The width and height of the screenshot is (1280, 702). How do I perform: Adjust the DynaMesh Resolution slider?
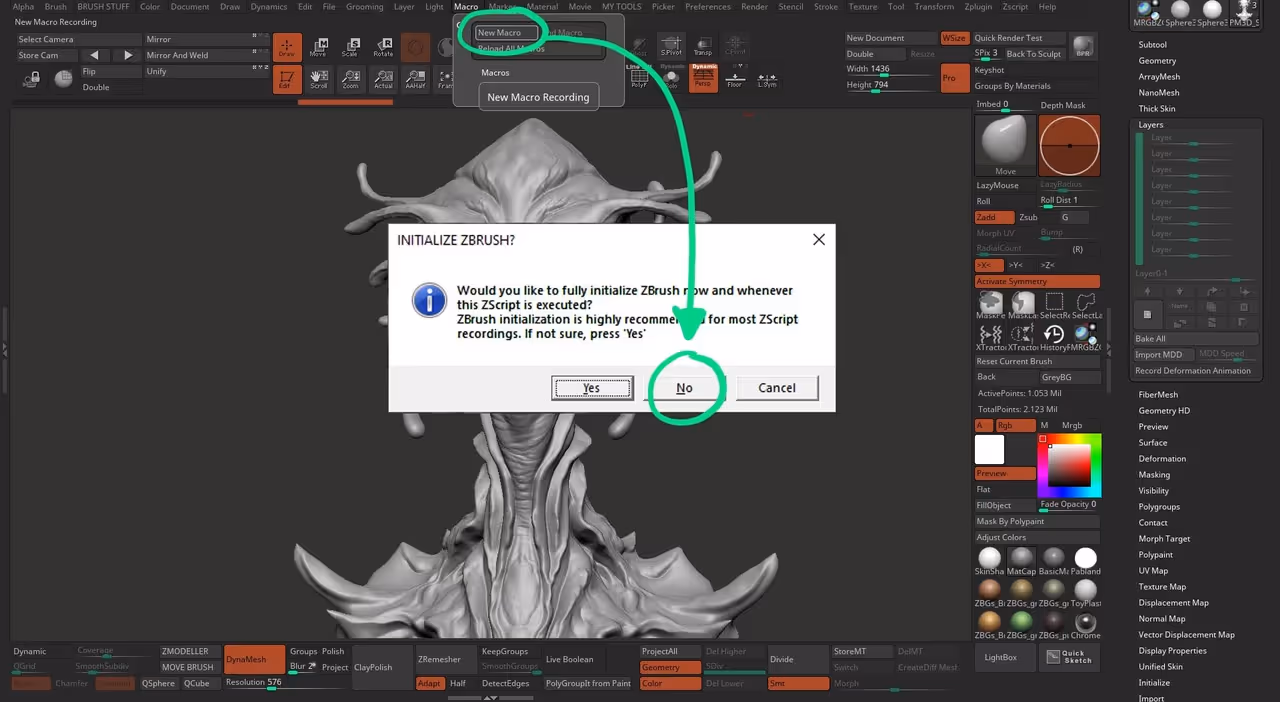pyautogui.click(x=284, y=683)
